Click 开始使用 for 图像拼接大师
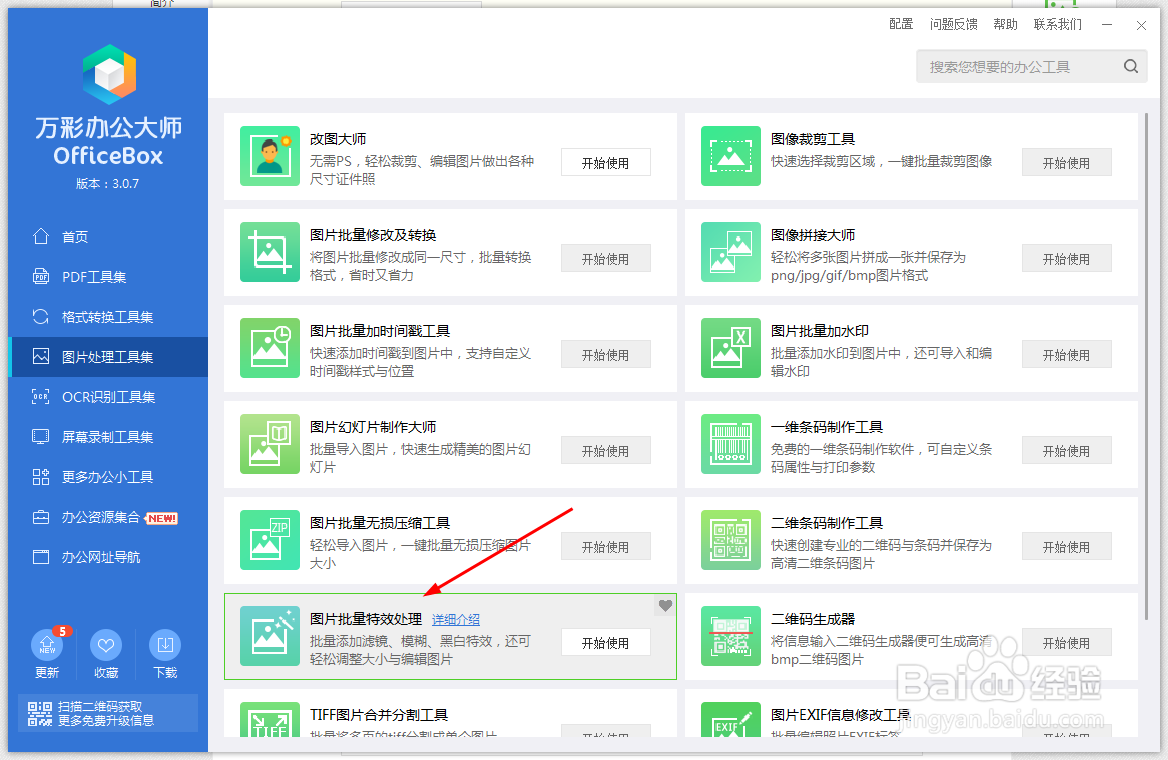The height and width of the screenshot is (760, 1168). coord(1067,259)
